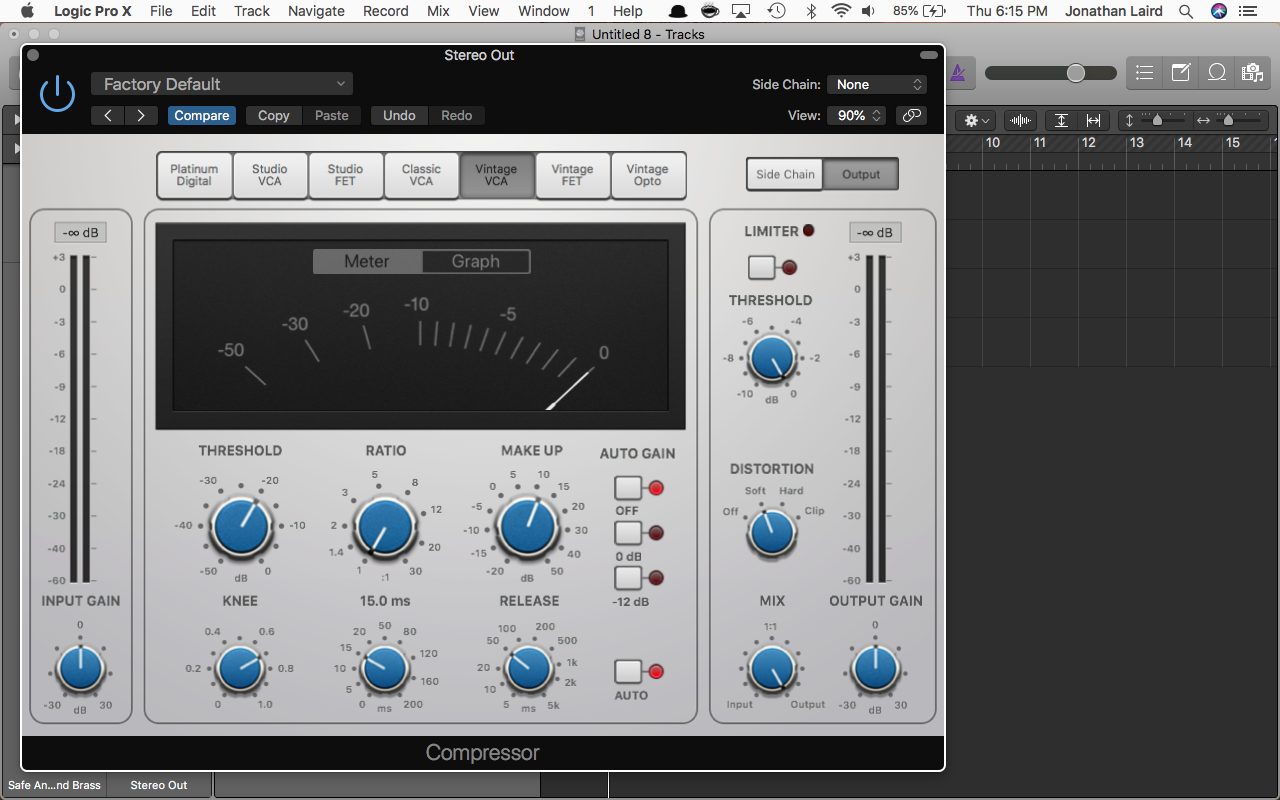Click the Input Gain knob

pyautogui.click(x=80, y=668)
